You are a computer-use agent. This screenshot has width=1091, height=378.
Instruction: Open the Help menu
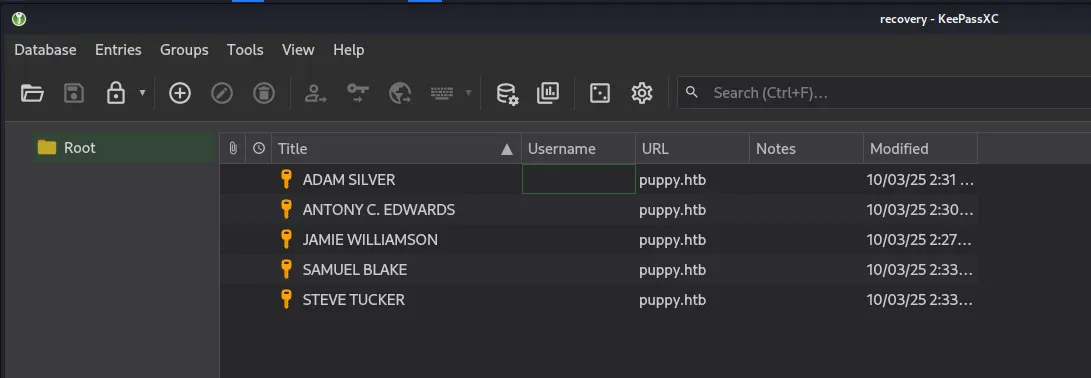[x=349, y=49]
